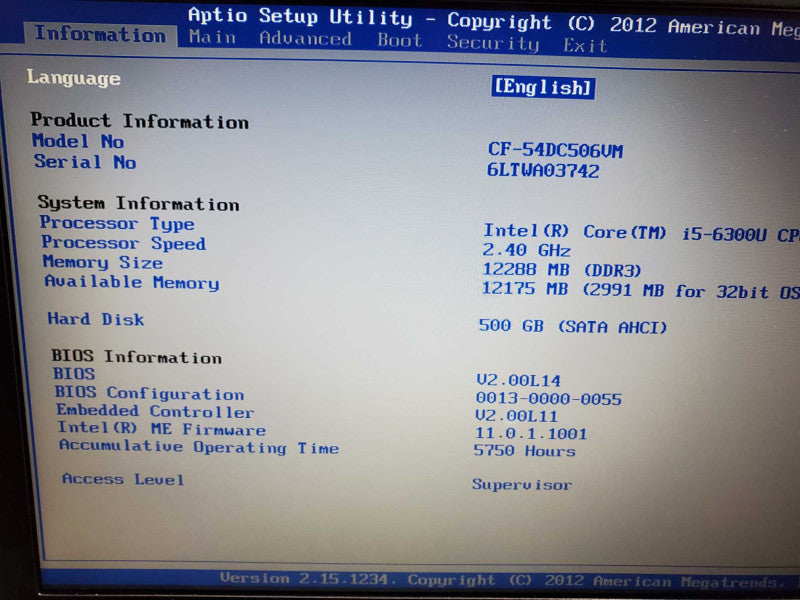Click the BIOS Information heading

coord(137,356)
